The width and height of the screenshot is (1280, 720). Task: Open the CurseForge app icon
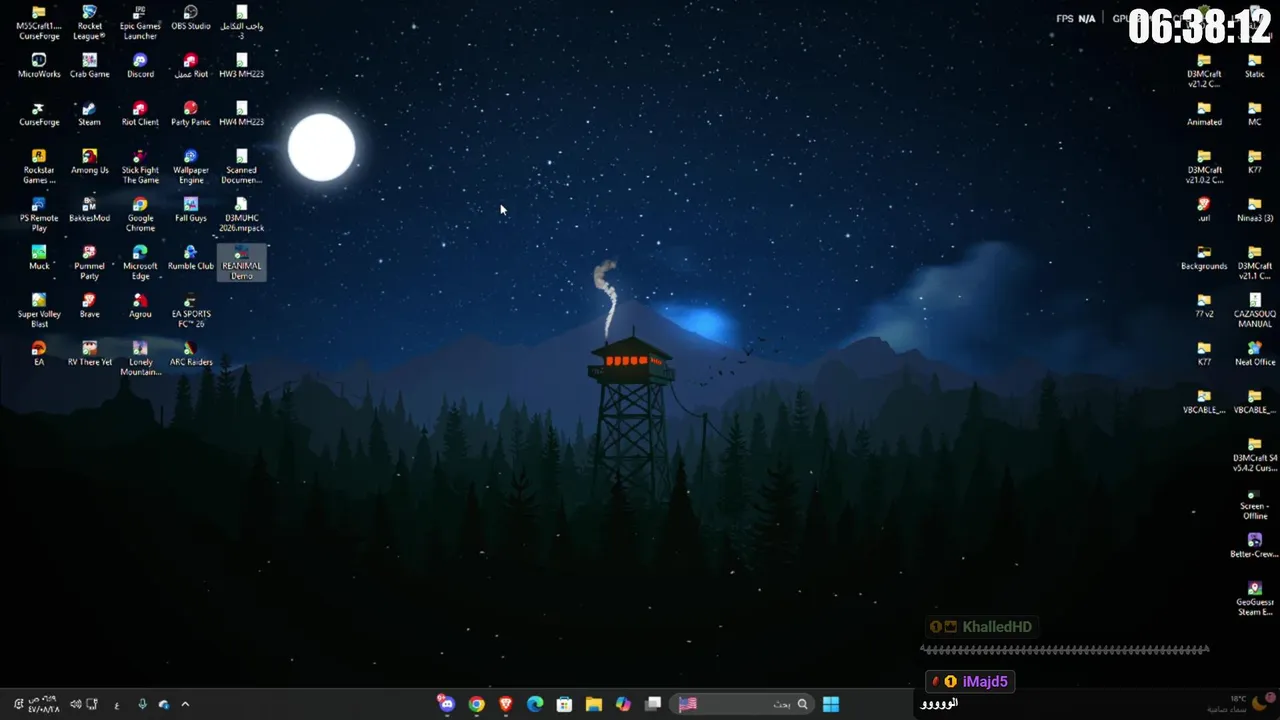pos(39,114)
